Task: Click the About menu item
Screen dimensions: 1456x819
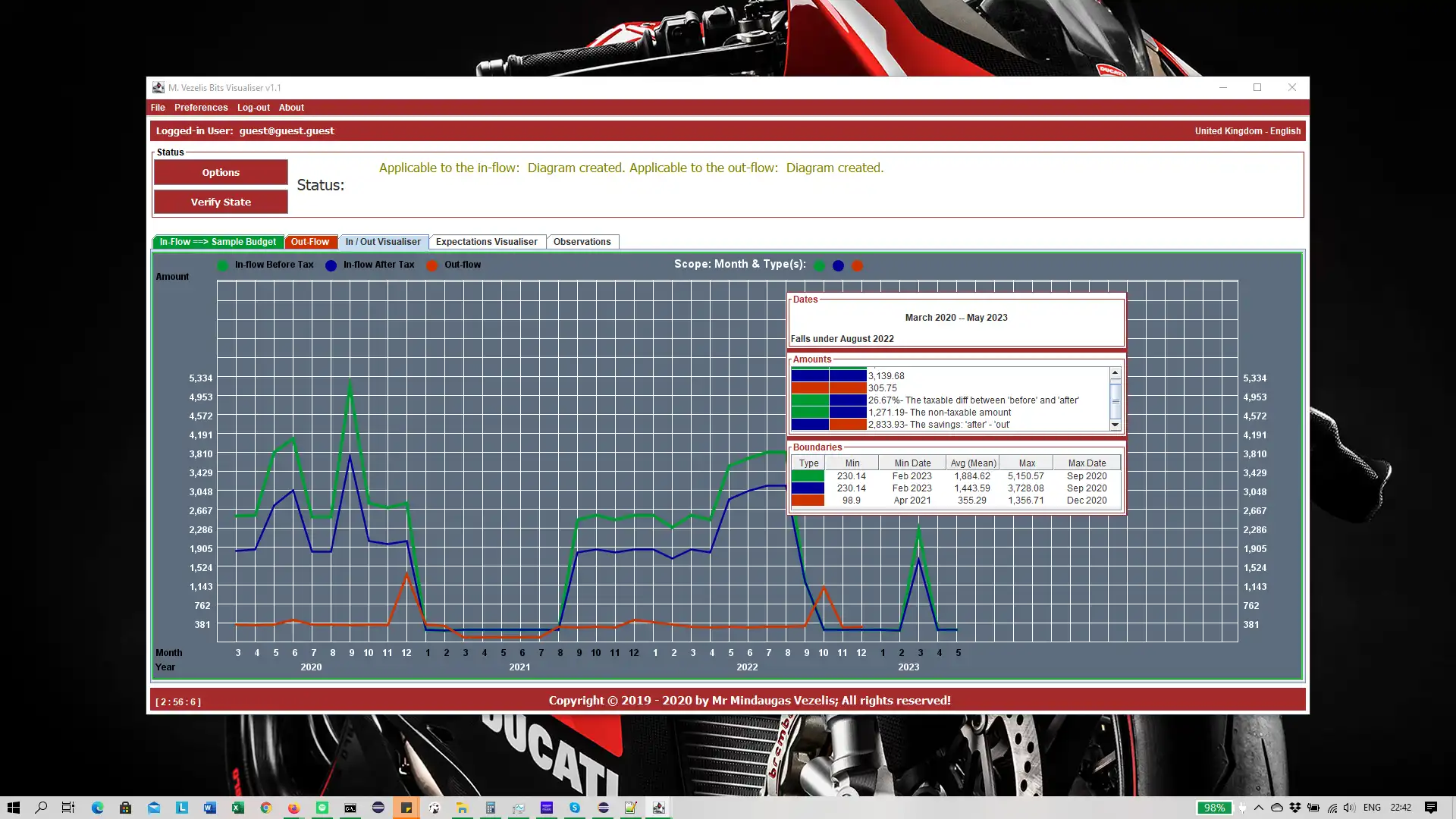Action: pos(291,107)
